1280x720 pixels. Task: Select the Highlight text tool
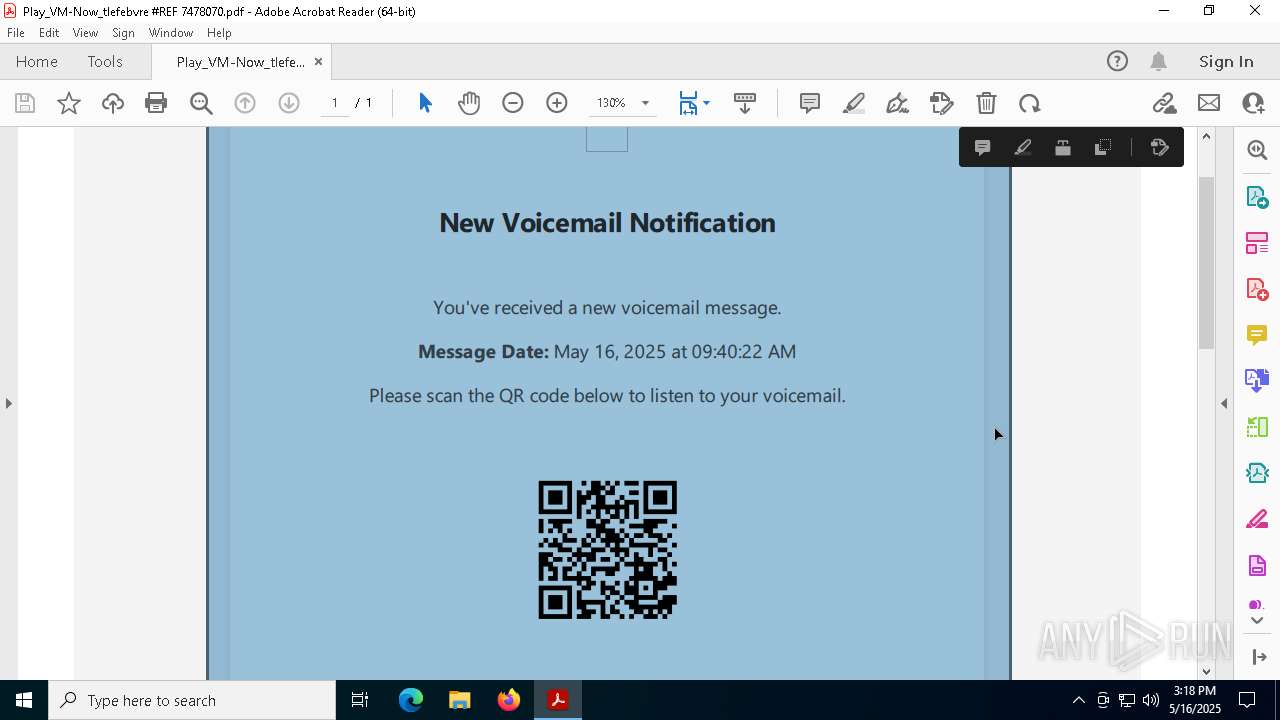coord(854,103)
